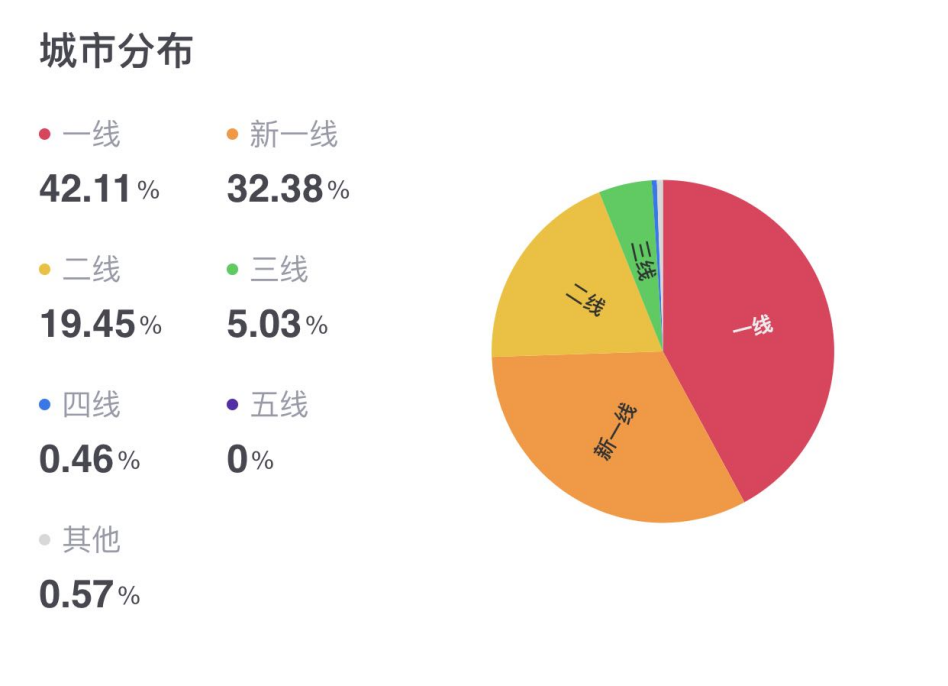948x686 pixels.
Task: Click the purple 五线 legend dot
Action: click(233, 405)
